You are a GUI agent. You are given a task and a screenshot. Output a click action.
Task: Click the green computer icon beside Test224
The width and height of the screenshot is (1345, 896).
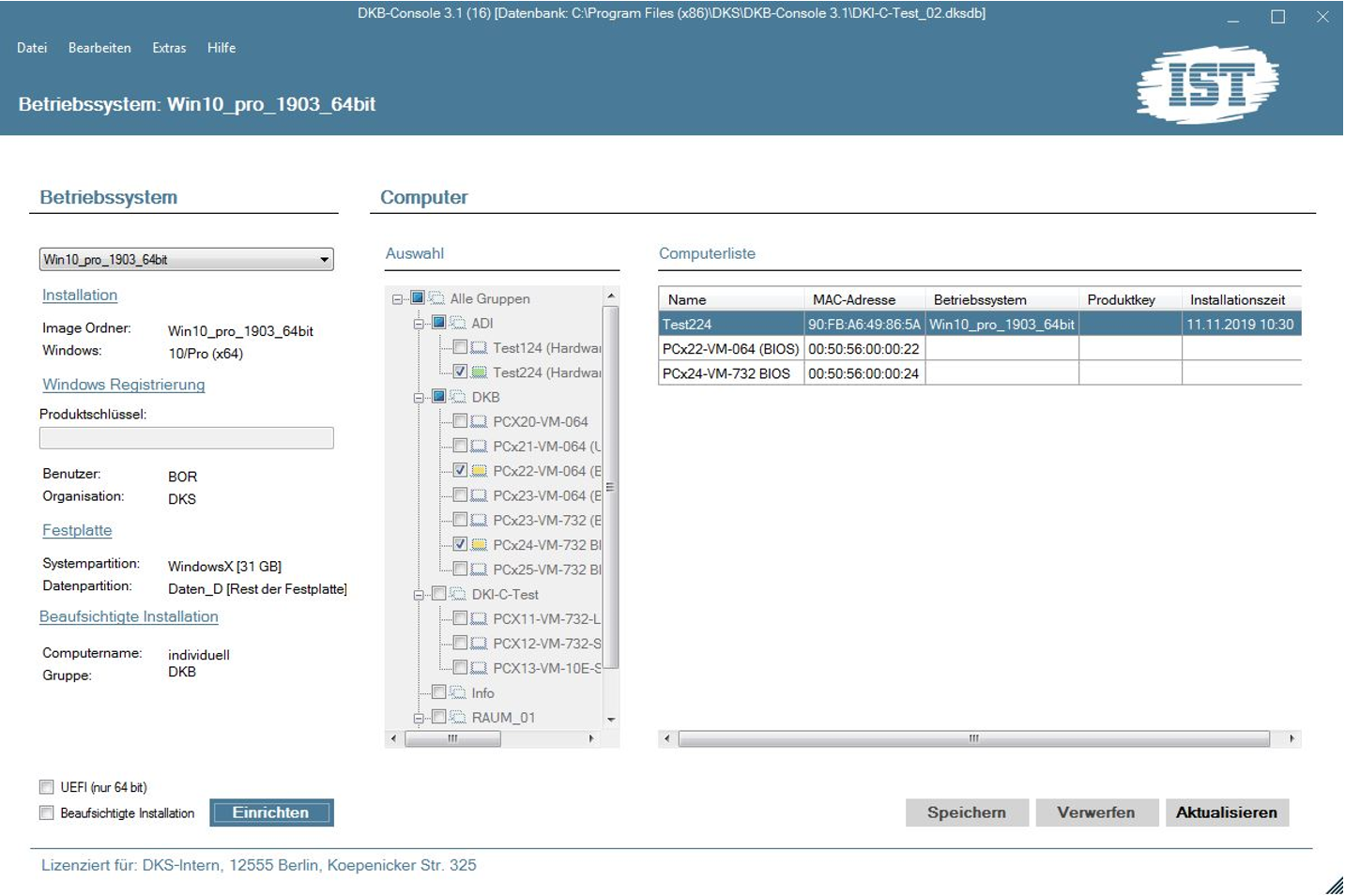pyautogui.click(x=479, y=372)
